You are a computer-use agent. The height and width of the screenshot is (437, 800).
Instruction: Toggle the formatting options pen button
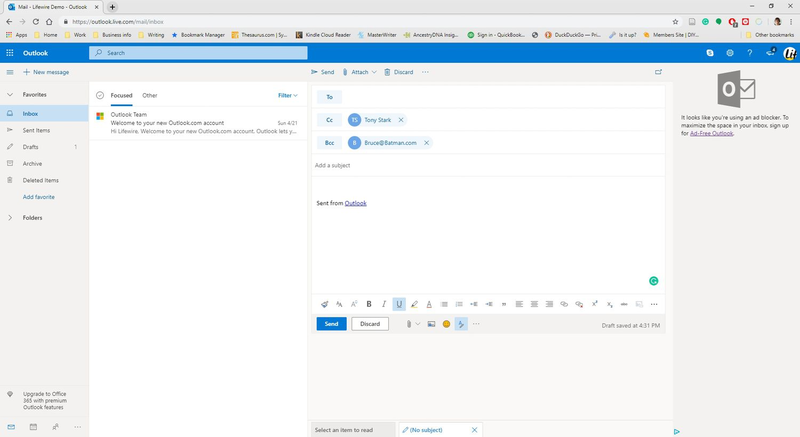pyautogui.click(x=461, y=324)
